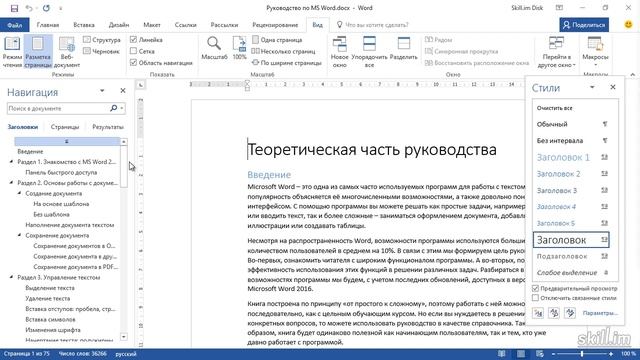This screenshot has width=640, height=360.
Task: Choose По ширине страницы option
Action: [287, 62]
